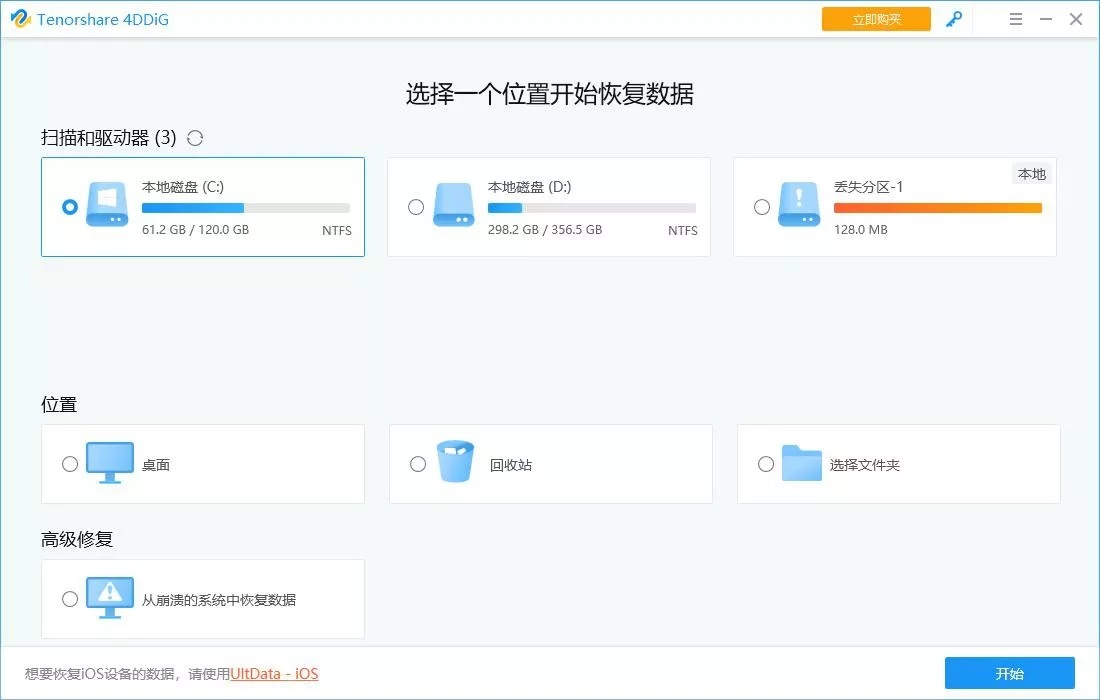
Task: Select the 丢失分区-1 partition card
Action: (x=895, y=207)
